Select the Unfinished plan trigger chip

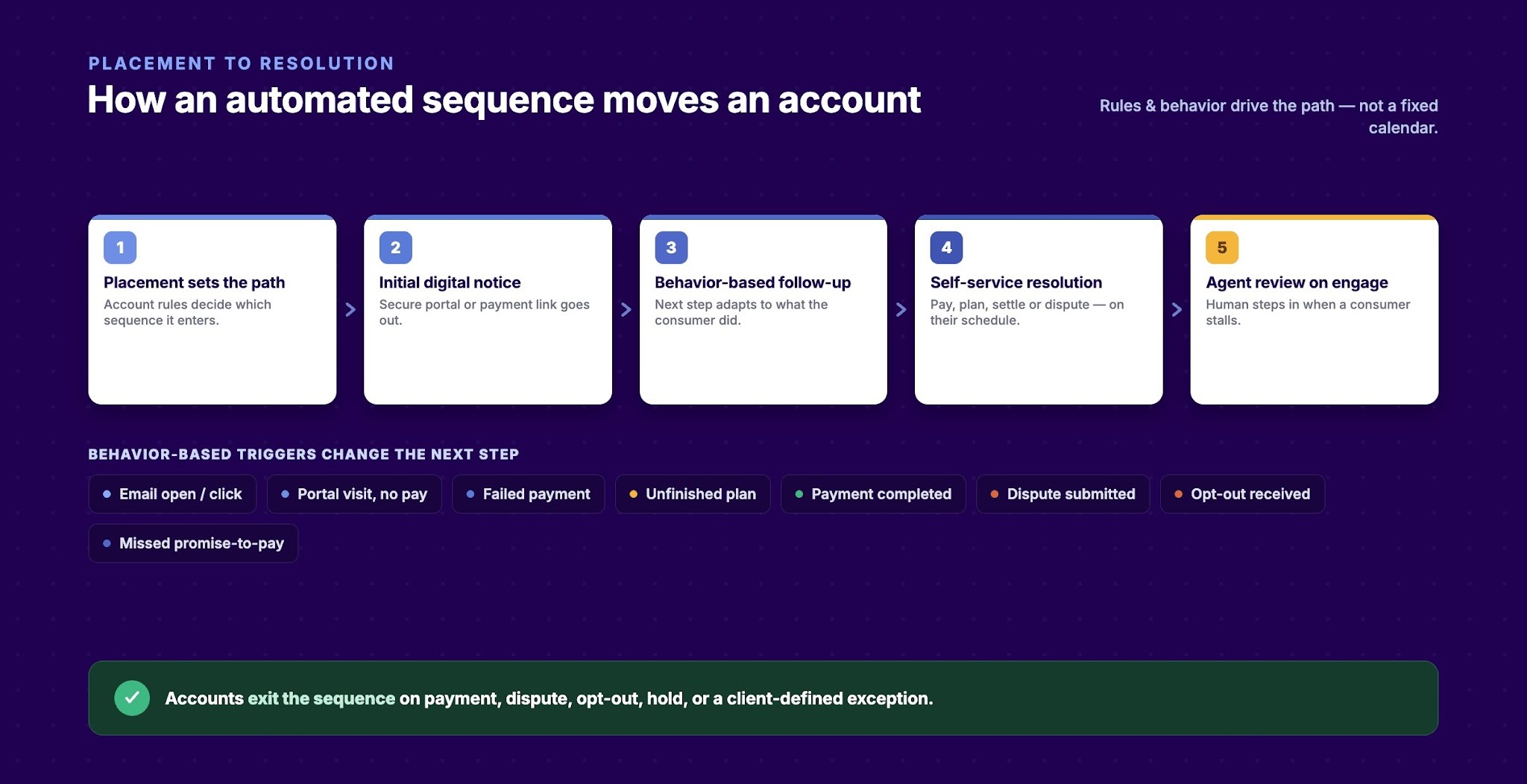[693, 494]
